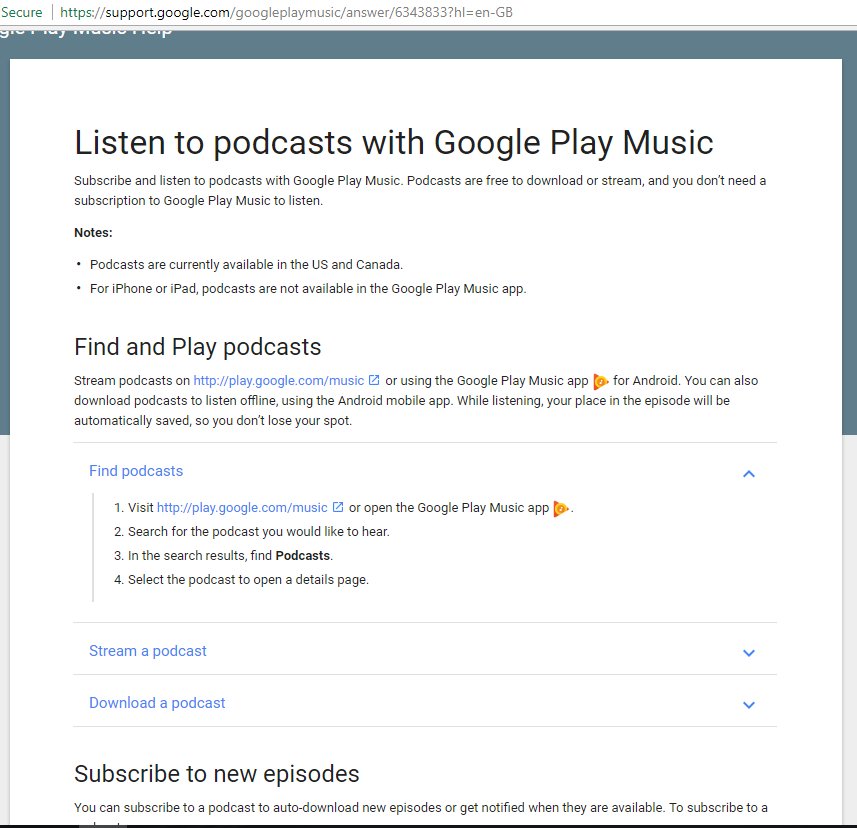
Task: Click step 4 'Select the podcast to open a details page.'
Action: 248,580
